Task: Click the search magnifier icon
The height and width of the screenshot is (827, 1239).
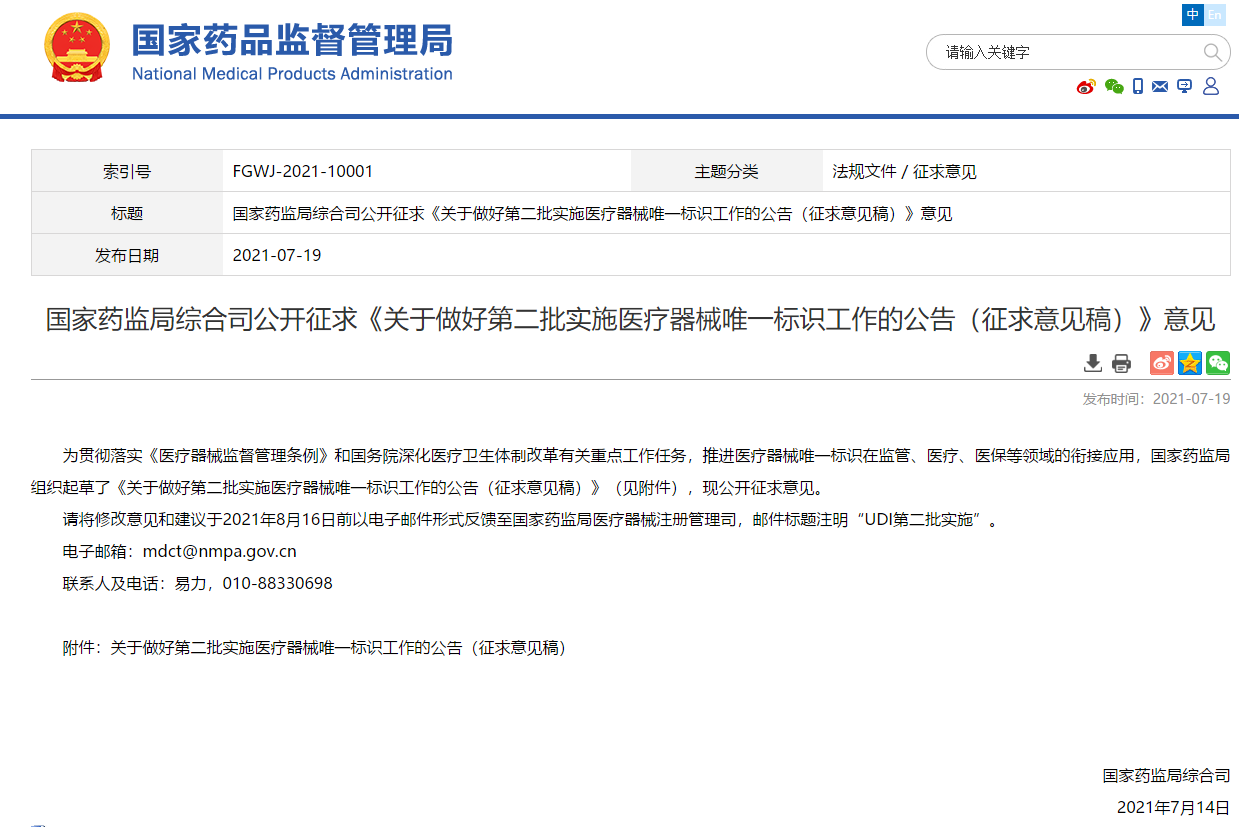Action: pos(1211,52)
